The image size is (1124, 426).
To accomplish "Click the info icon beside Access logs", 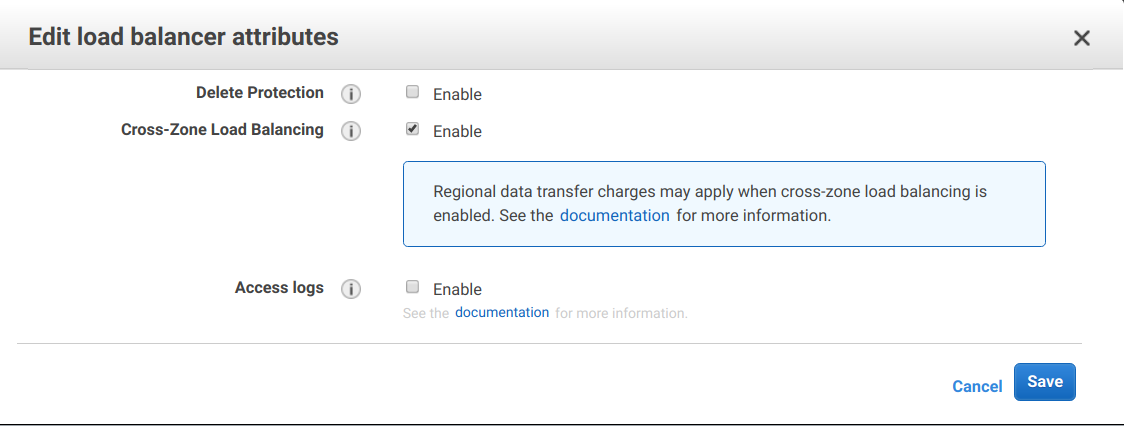I will (351, 289).
